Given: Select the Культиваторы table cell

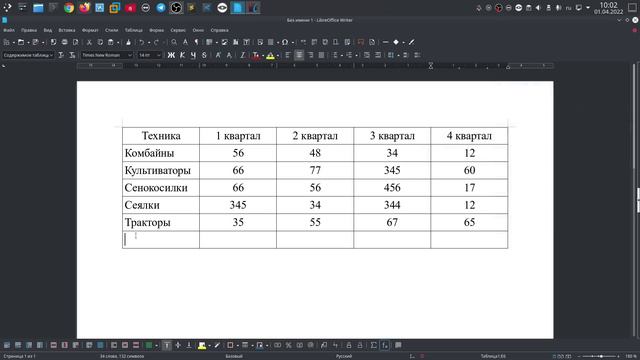Looking at the screenshot, I should (161, 170).
